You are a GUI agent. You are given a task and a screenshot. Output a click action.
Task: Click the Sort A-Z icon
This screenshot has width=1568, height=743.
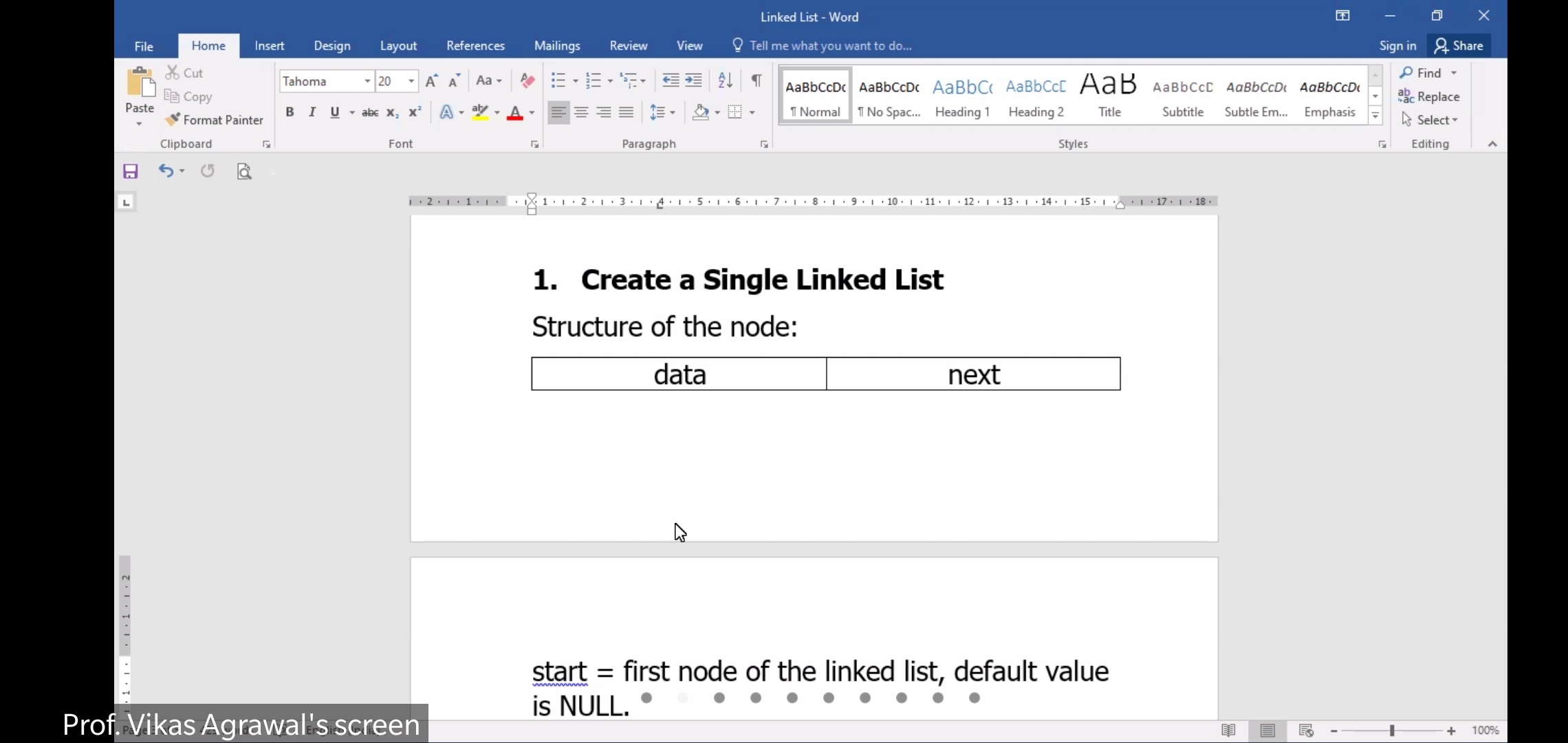[x=725, y=80]
